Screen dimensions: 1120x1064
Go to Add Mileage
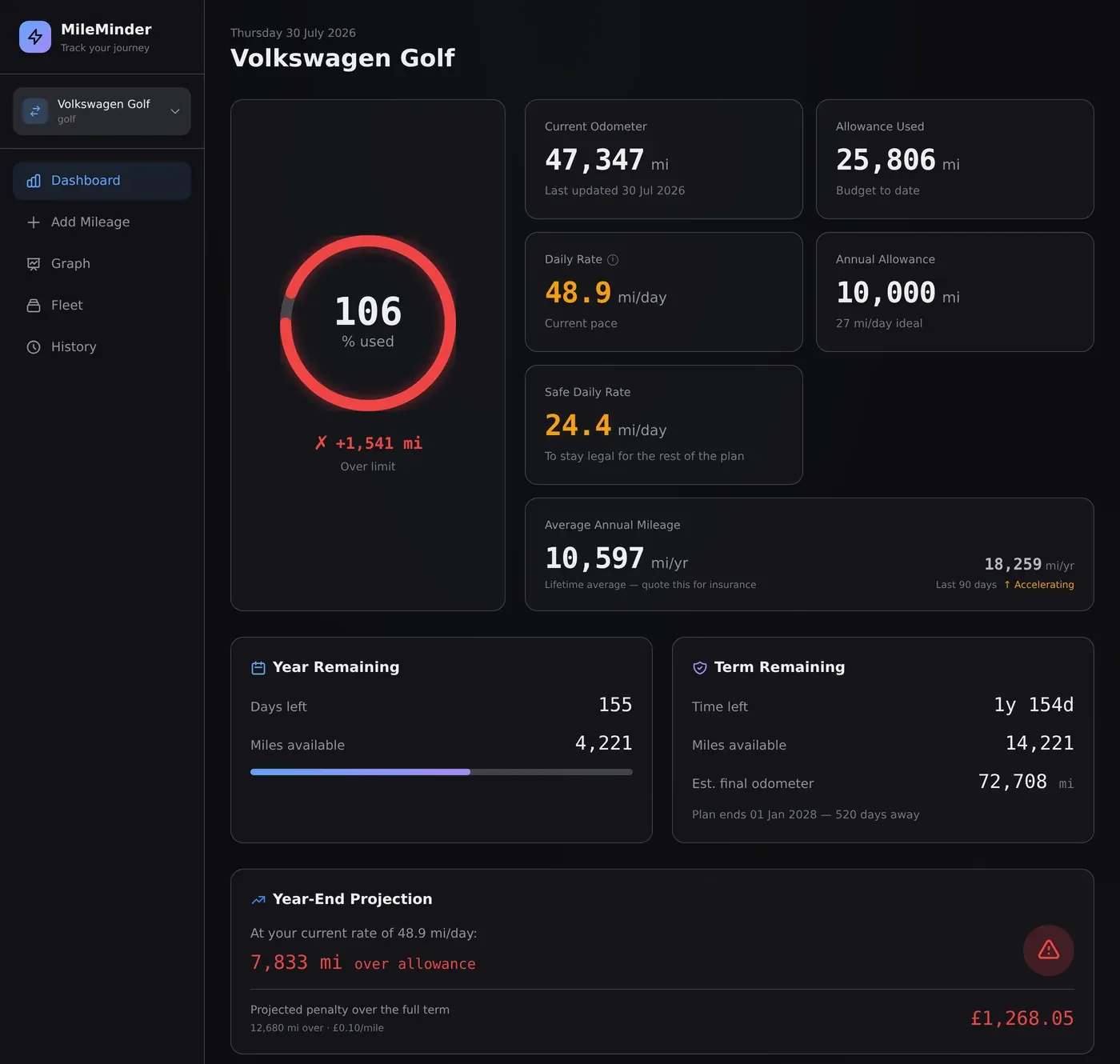pyautogui.click(x=102, y=222)
